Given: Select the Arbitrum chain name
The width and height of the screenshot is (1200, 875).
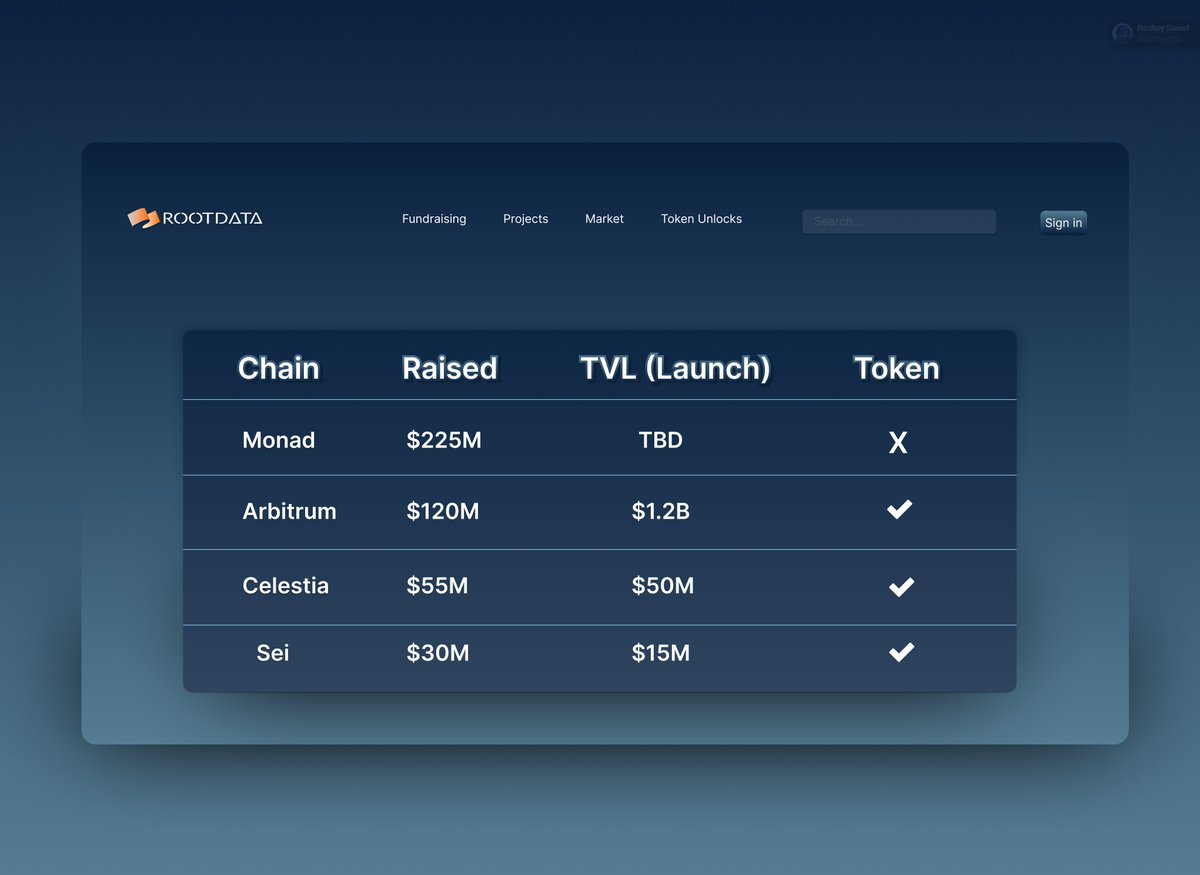Looking at the screenshot, I should pos(289,511).
